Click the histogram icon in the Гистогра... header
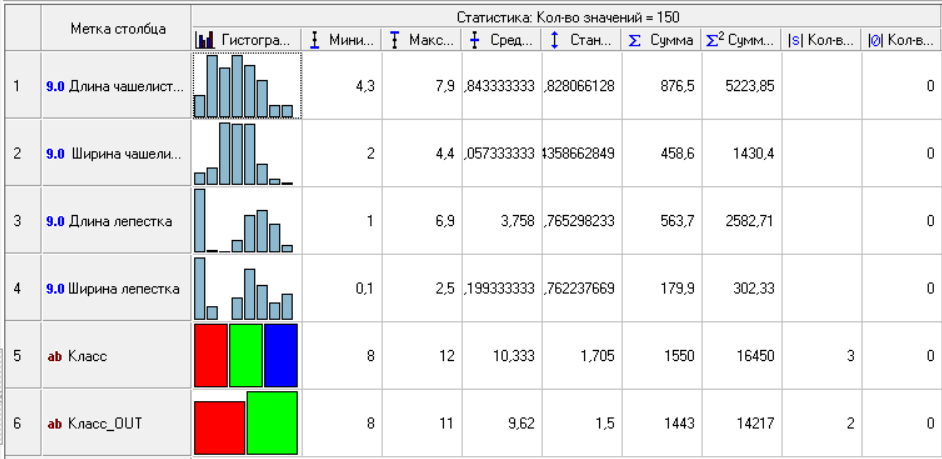The height and width of the screenshot is (459, 942). pyautogui.click(x=204, y=40)
